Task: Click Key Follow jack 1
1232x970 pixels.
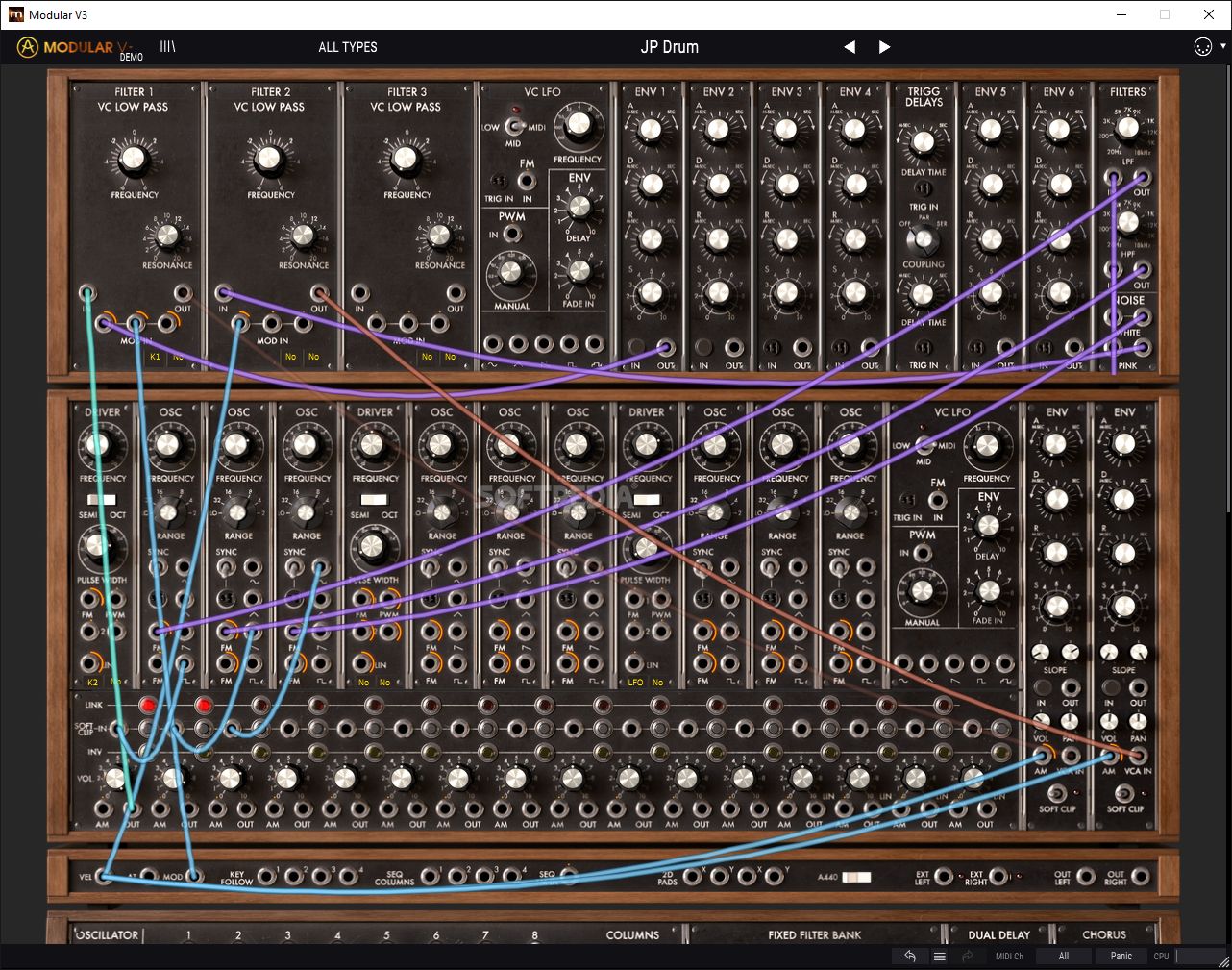Action: point(268,875)
